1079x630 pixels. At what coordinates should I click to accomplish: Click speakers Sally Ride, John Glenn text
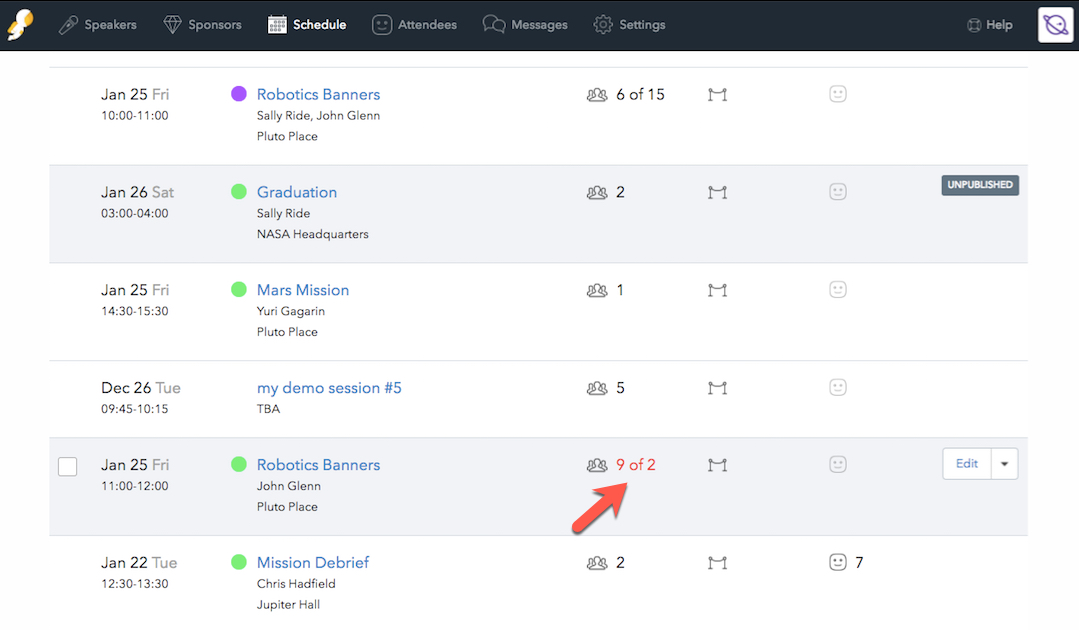point(318,116)
